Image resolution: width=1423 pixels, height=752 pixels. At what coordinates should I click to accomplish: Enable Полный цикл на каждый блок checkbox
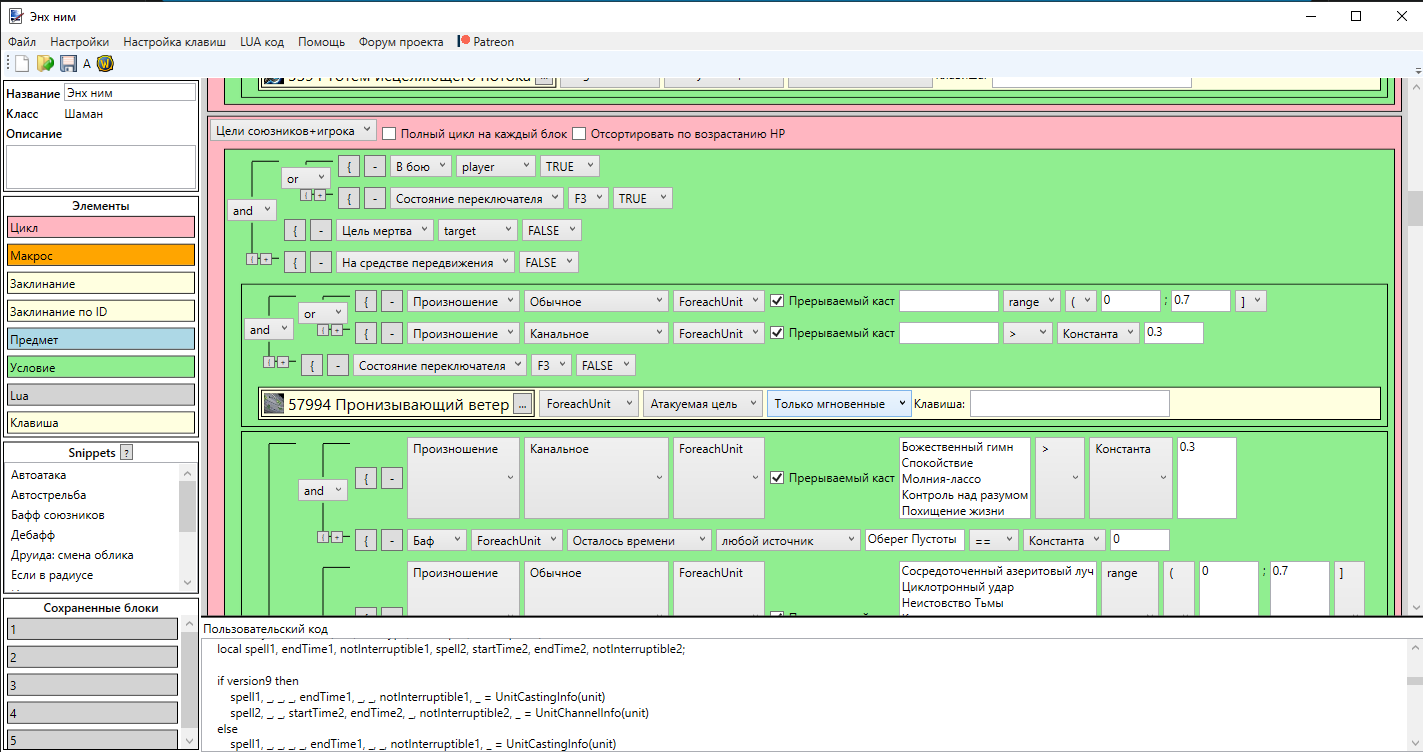389,134
